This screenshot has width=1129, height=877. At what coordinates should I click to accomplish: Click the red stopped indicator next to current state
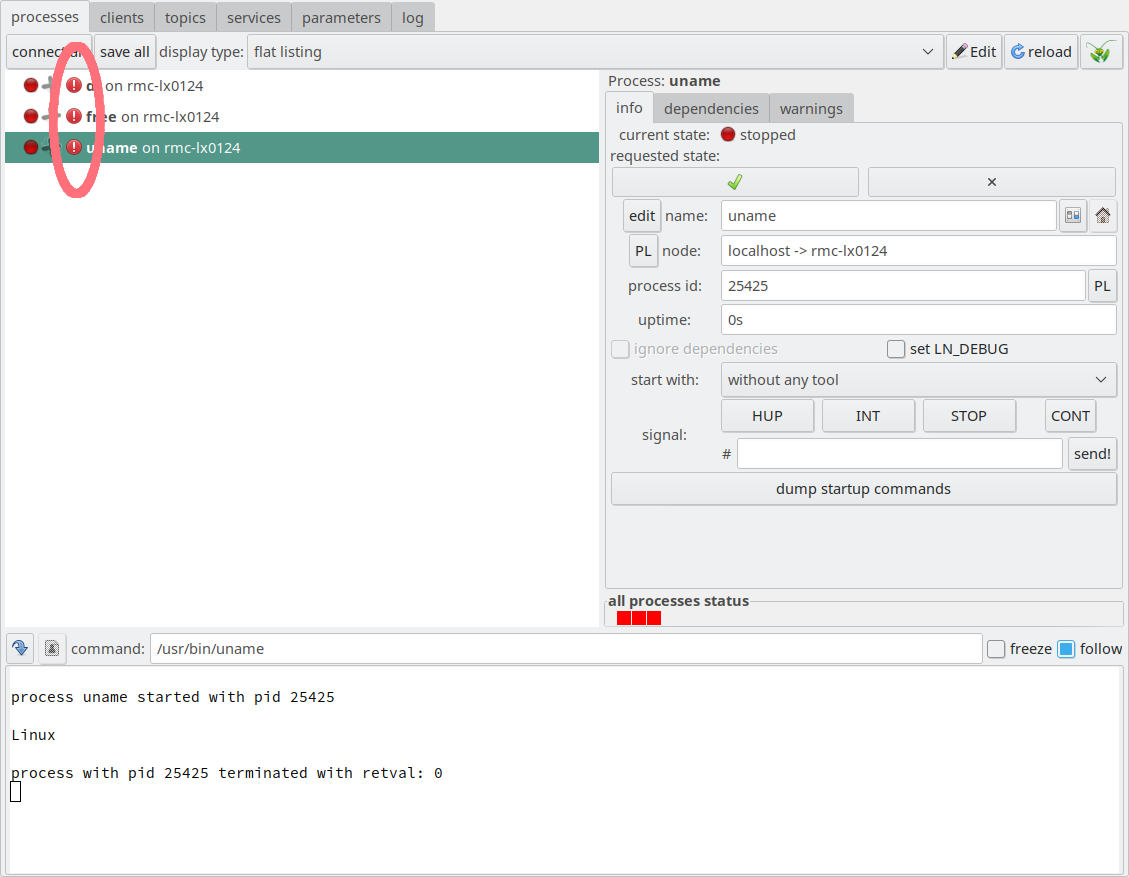(728, 134)
